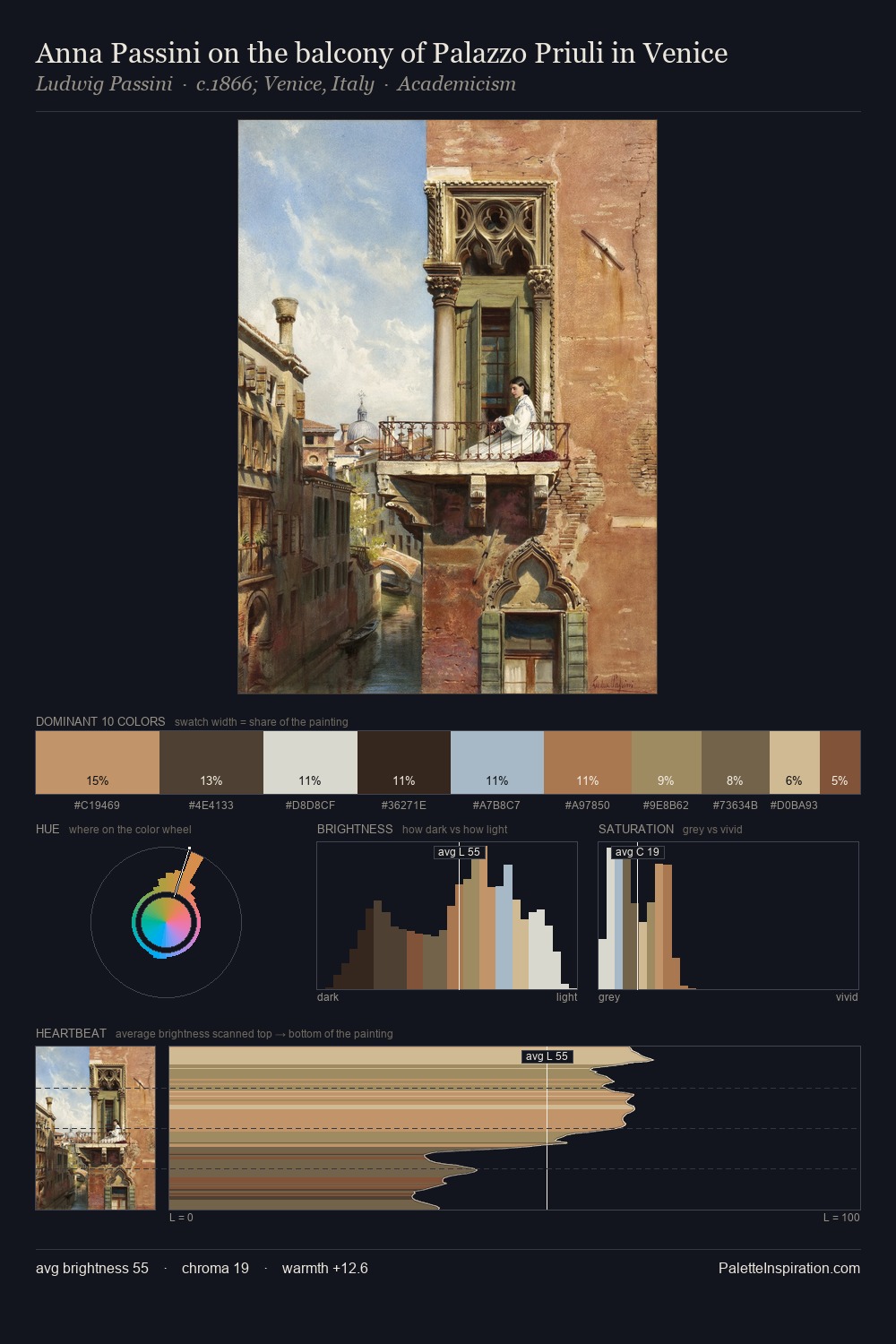Image resolution: width=896 pixels, height=1344 pixels.
Task: Click the Academicism style label
Action: [456, 84]
